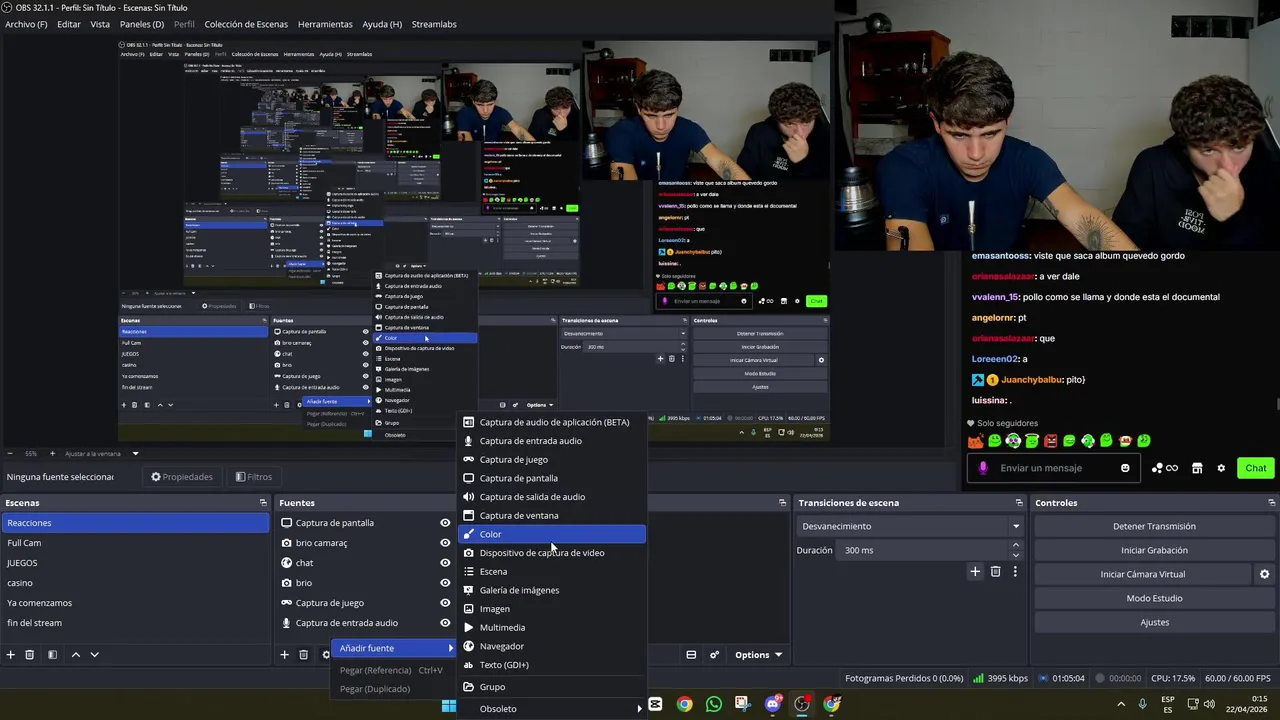This screenshot has height=720, width=1280.
Task: Open Google Chrome from the taskbar
Action: [x=684, y=704]
